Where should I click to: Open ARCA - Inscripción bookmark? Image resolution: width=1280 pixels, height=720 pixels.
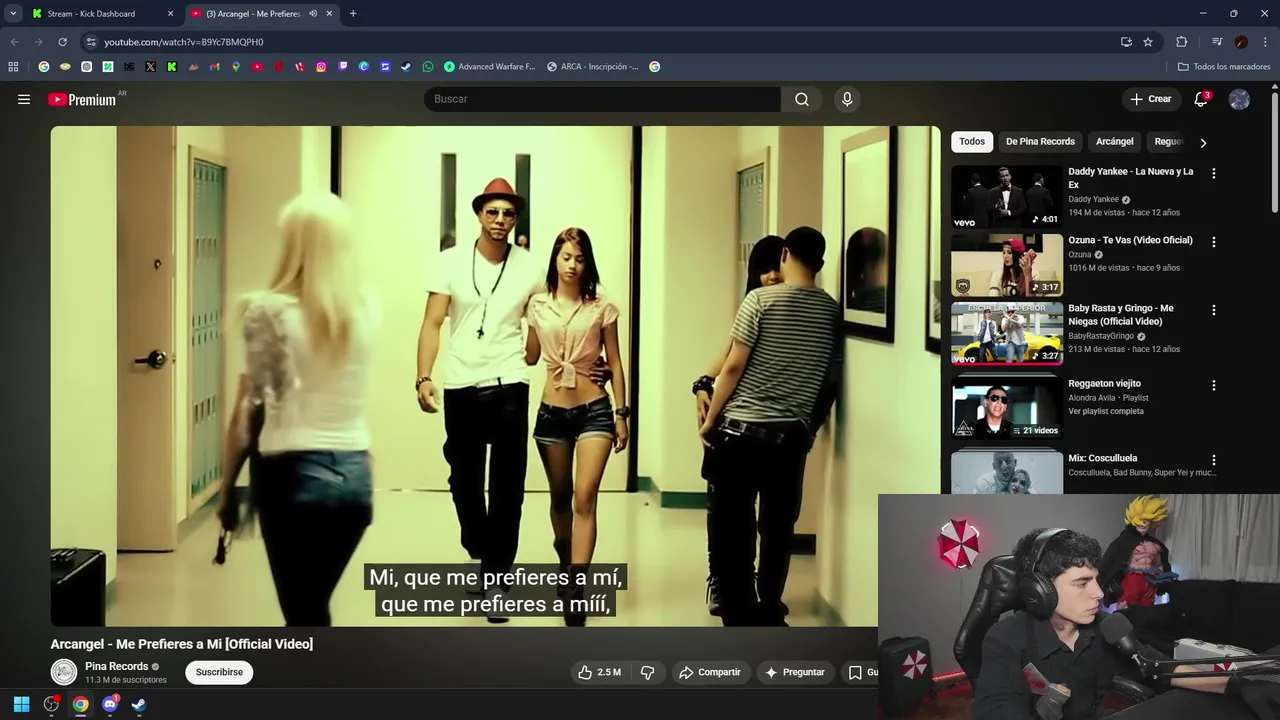coord(593,67)
